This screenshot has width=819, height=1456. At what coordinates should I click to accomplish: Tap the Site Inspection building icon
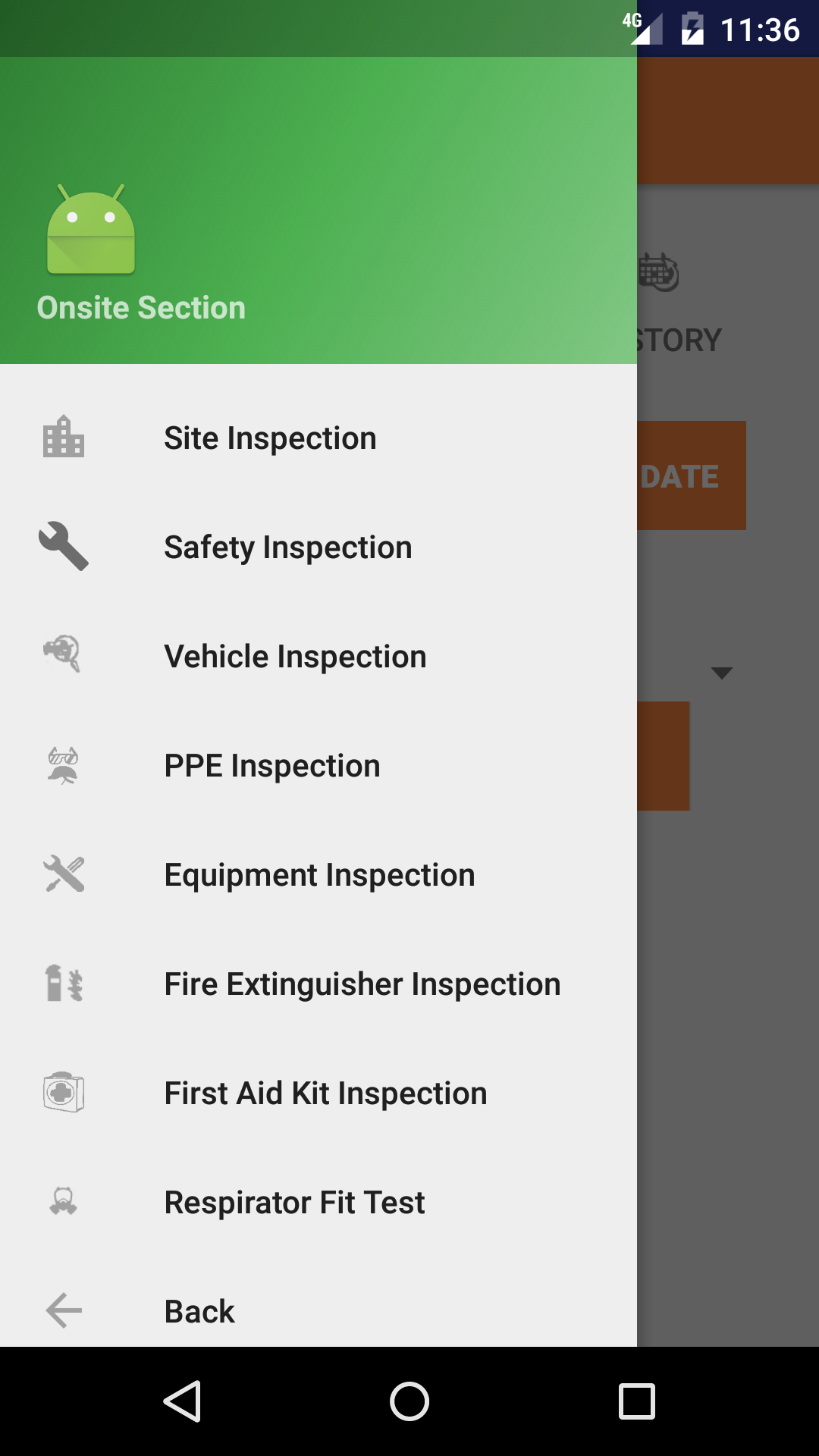(64, 438)
